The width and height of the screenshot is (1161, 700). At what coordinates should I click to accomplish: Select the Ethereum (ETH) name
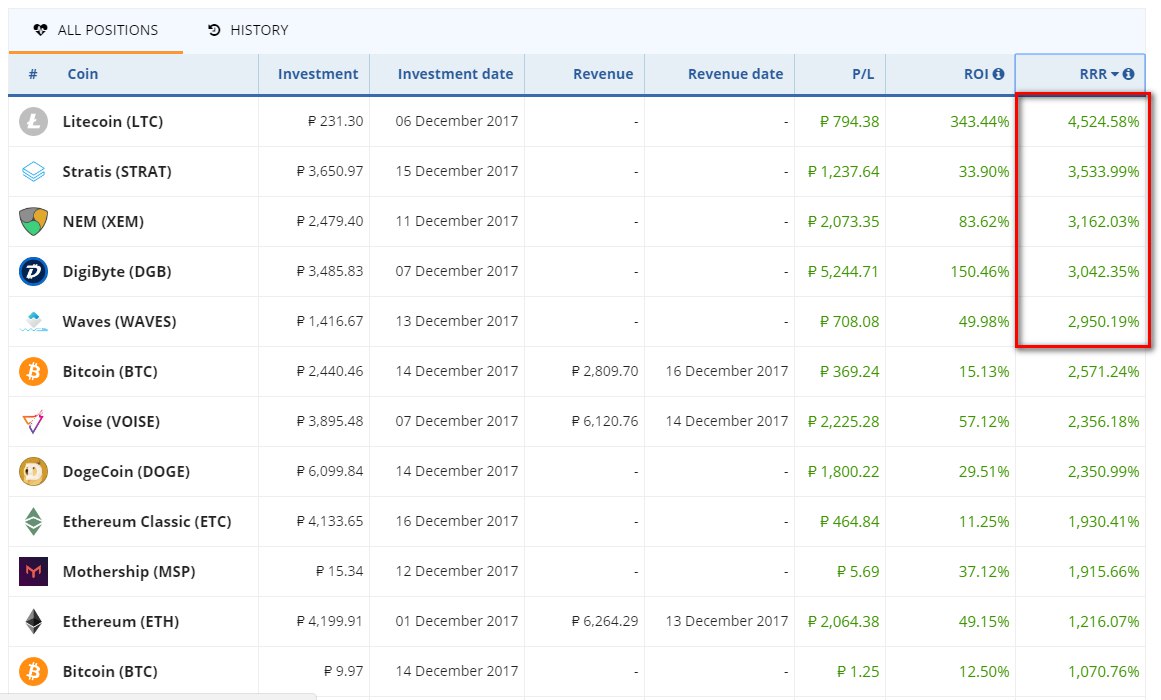click(x=121, y=621)
